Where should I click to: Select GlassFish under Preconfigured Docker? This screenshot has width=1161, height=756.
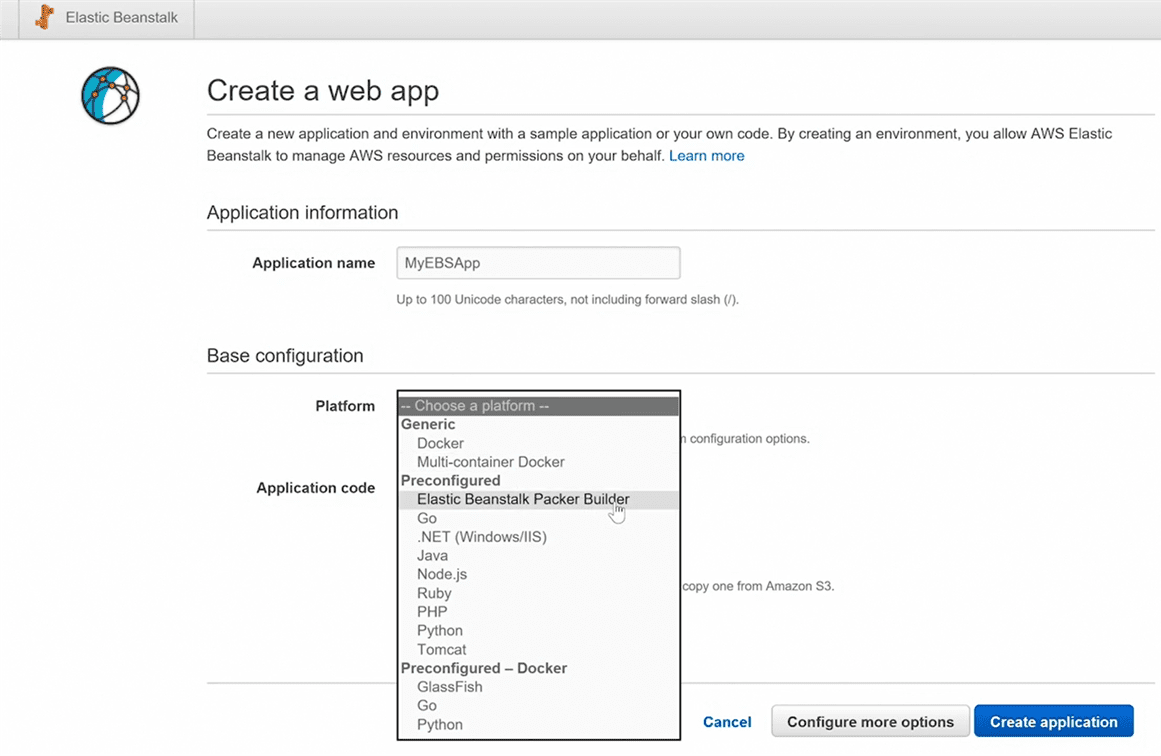pos(449,687)
